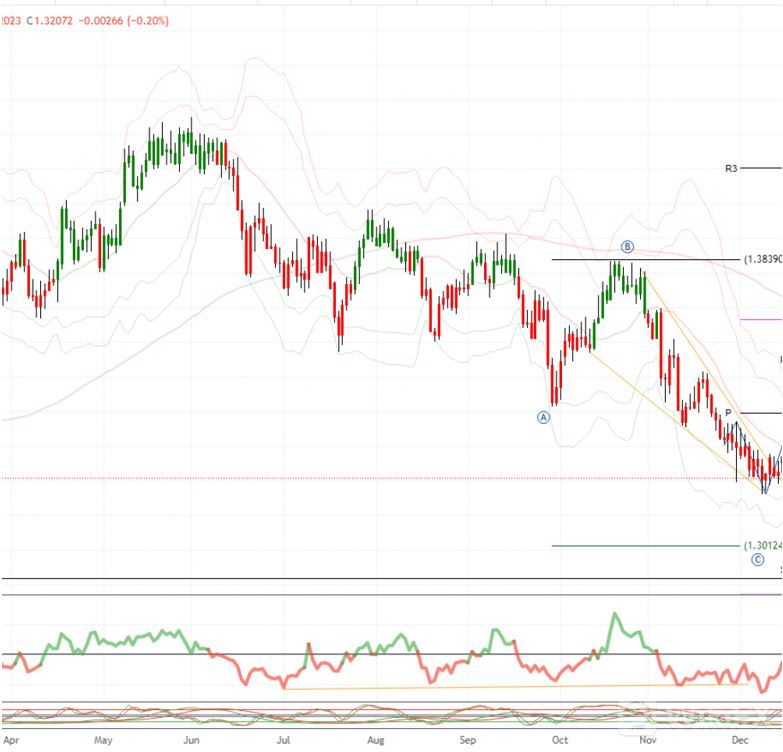Viewport: 783px width, 752px height.
Task: Click the Sep label on time axis
Action: [x=468, y=741]
